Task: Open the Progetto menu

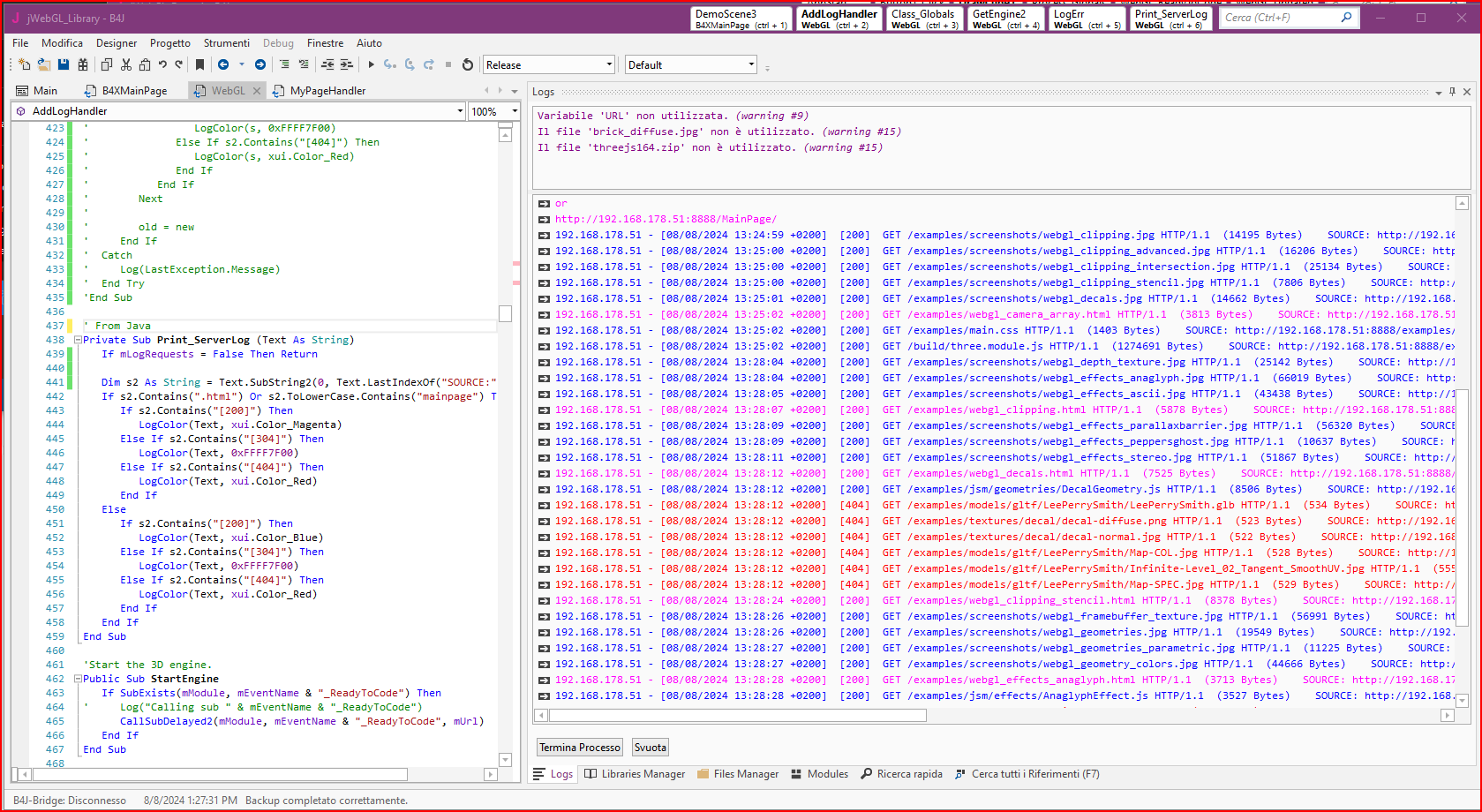Action: [169, 43]
